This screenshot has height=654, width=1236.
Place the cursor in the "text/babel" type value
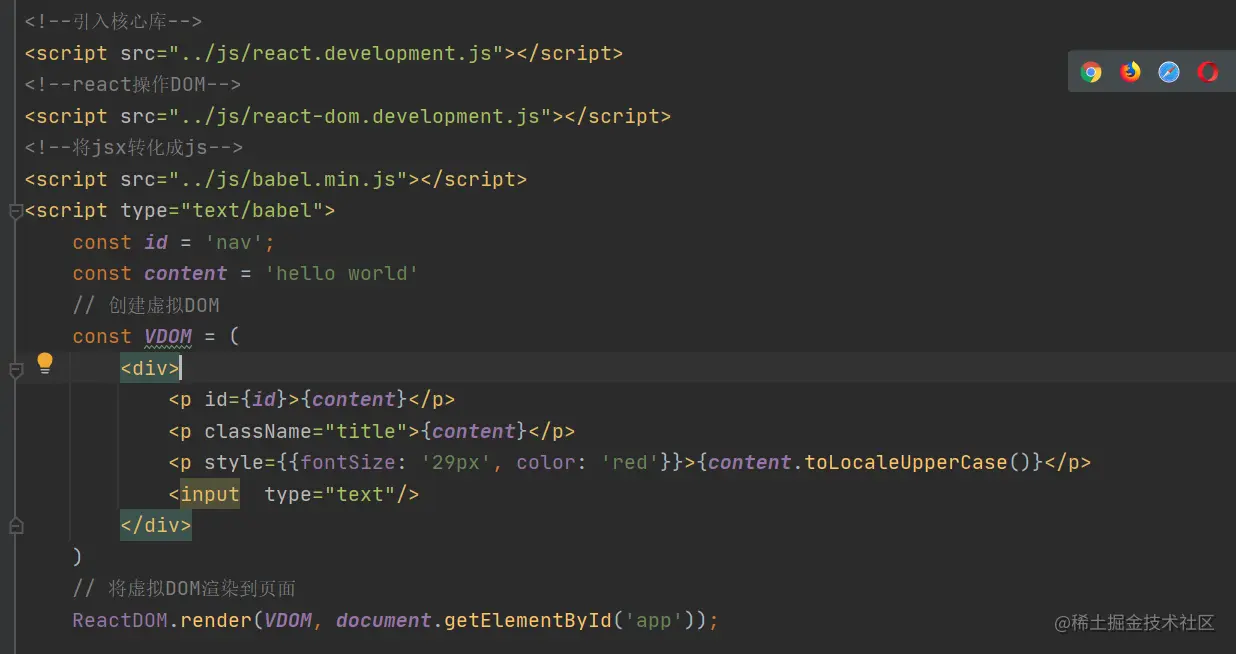click(x=251, y=210)
